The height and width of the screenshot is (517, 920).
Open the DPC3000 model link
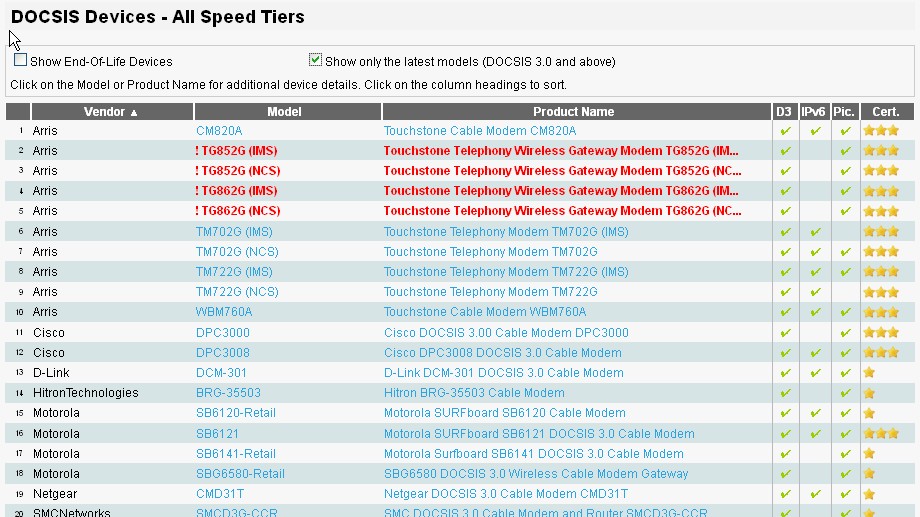pyautogui.click(x=223, y=333)
